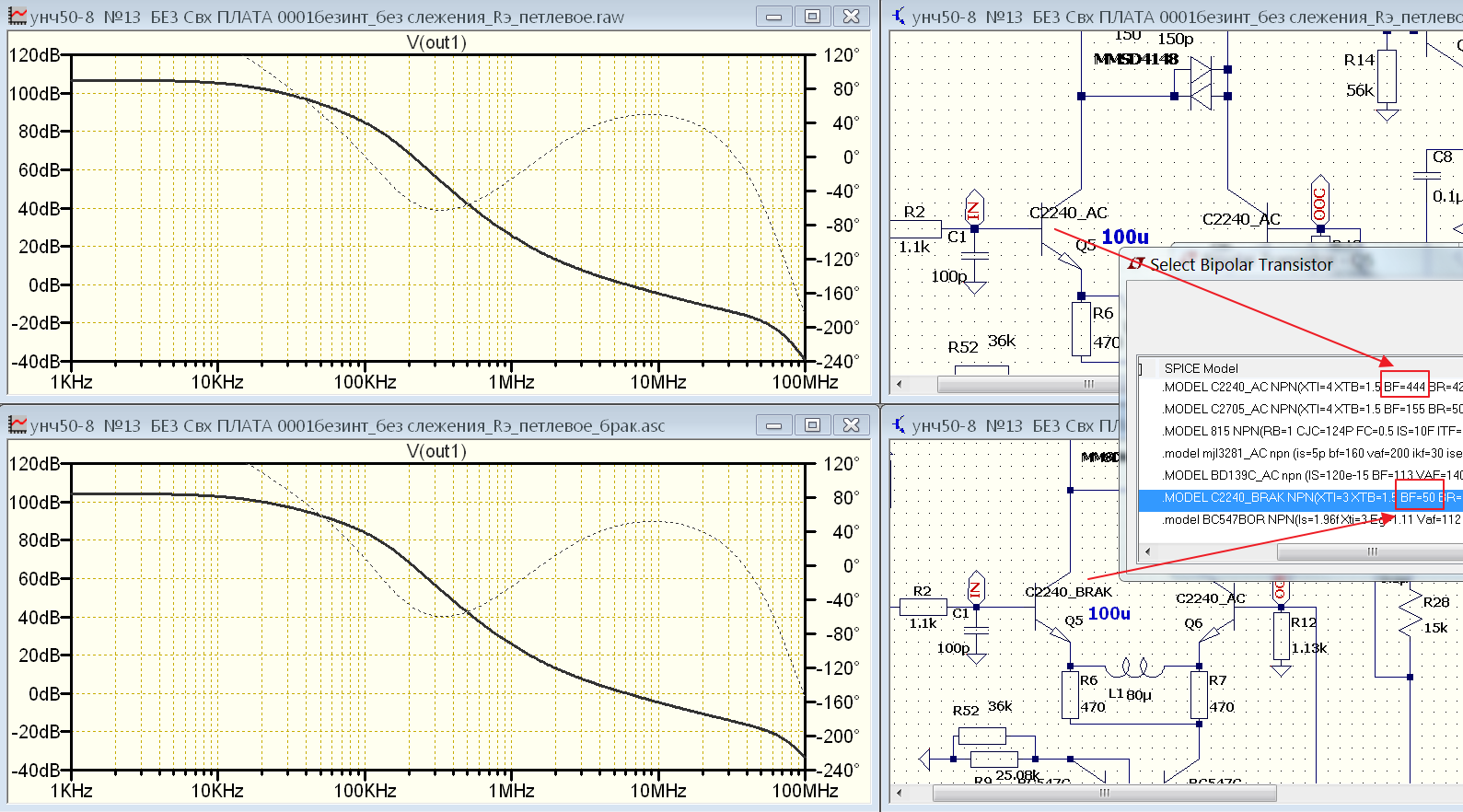This screenshot has width=1463, height=812.
Task: Click the Select Bipolar Transistor dialog icon
Action: [1136, 264]
